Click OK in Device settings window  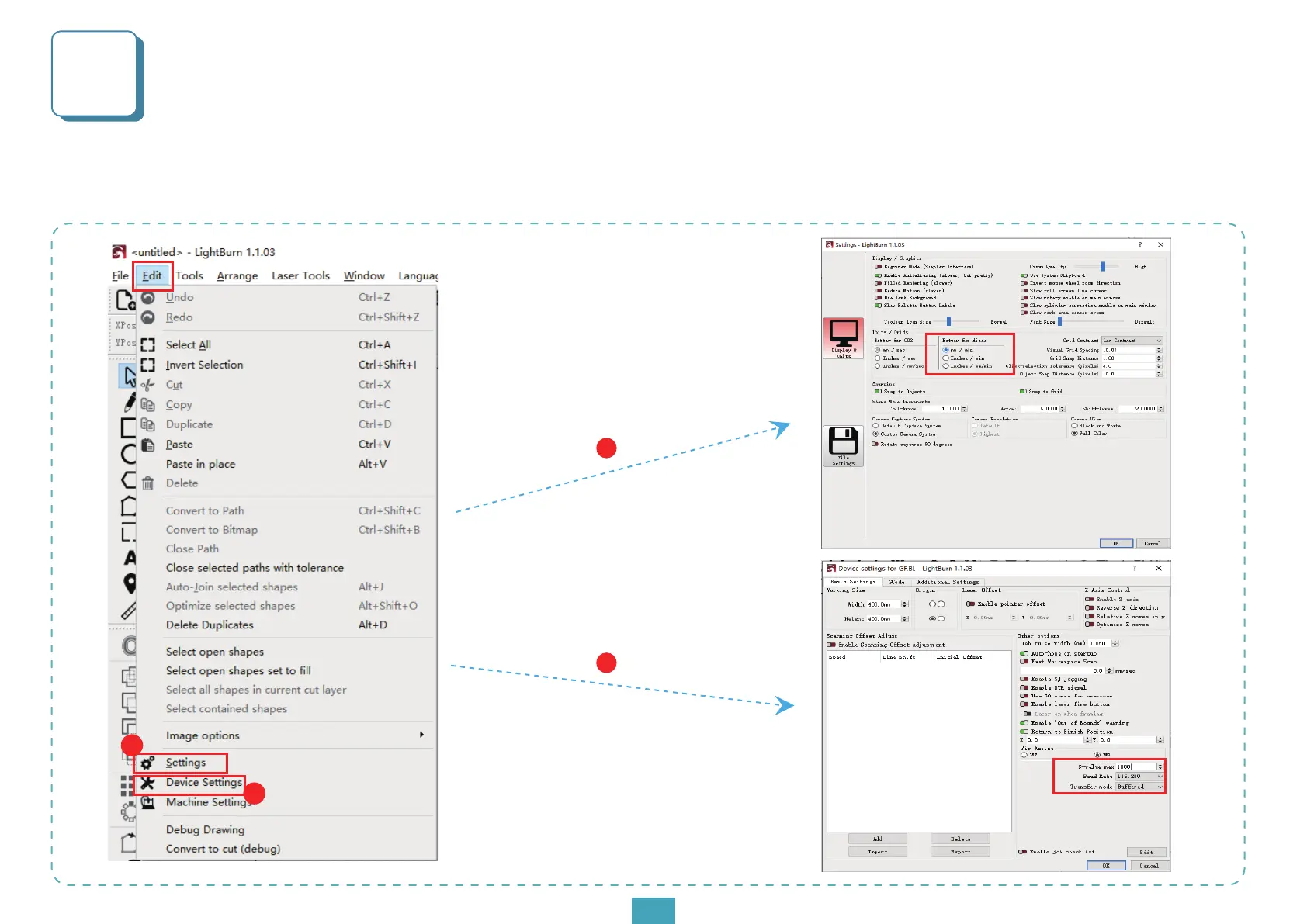pos(1106,866)
